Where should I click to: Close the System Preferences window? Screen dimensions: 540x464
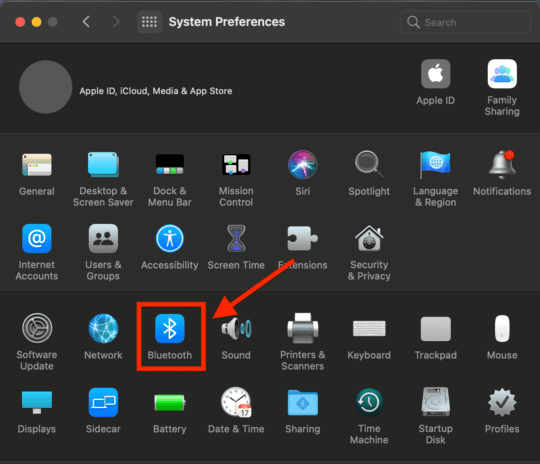[20, 22]
